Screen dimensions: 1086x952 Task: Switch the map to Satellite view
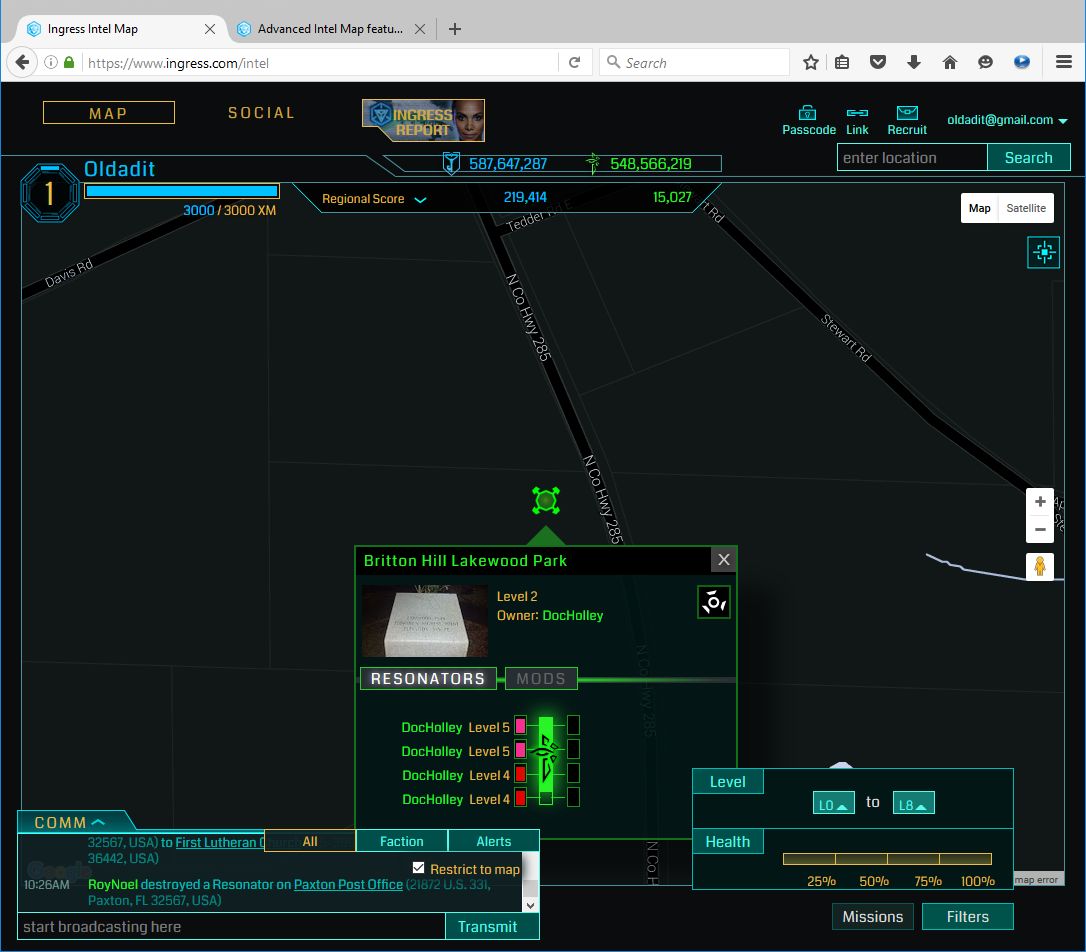tap(1025, 208)
